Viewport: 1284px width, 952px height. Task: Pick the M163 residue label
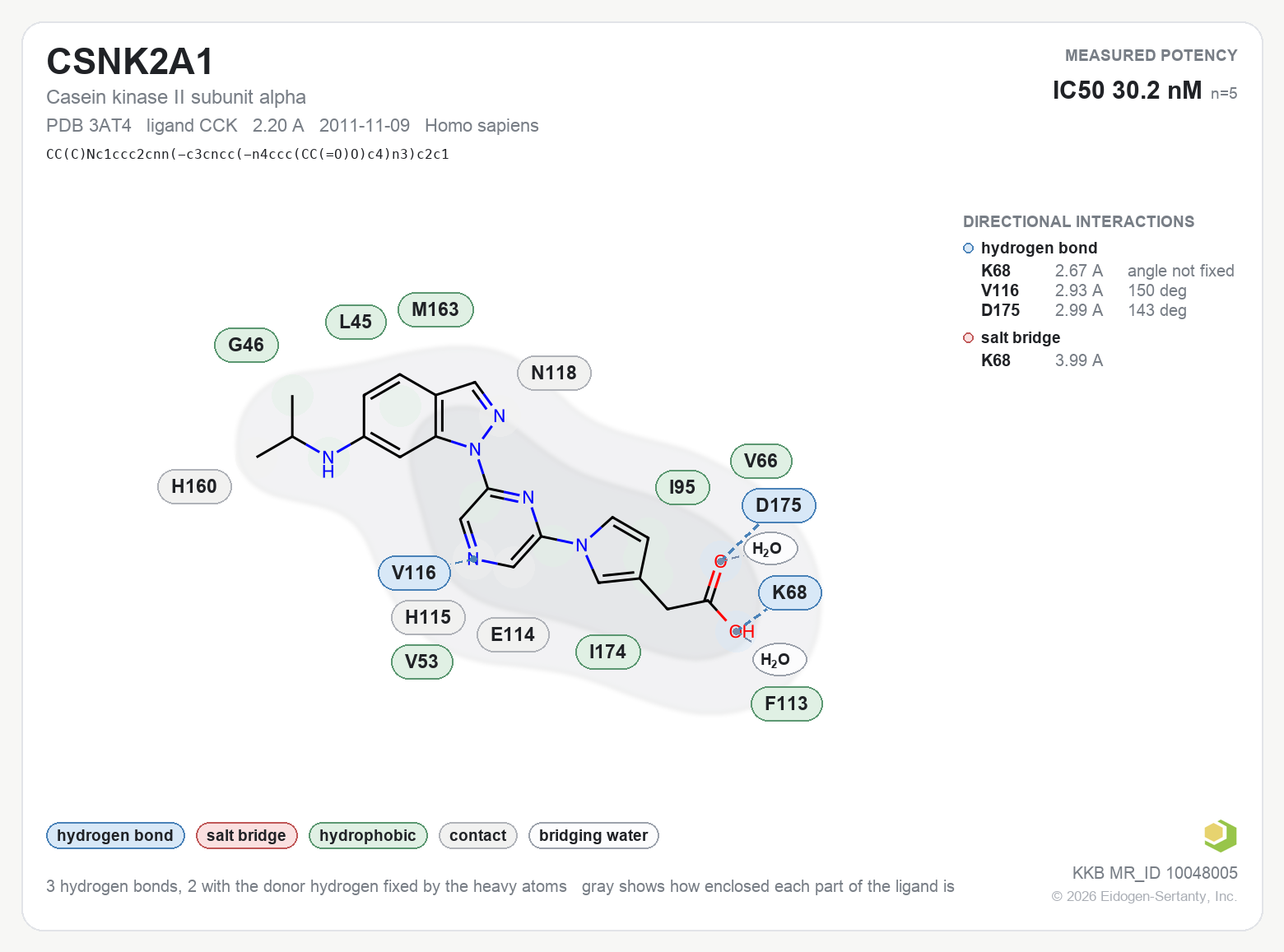(x=435, y=309)
